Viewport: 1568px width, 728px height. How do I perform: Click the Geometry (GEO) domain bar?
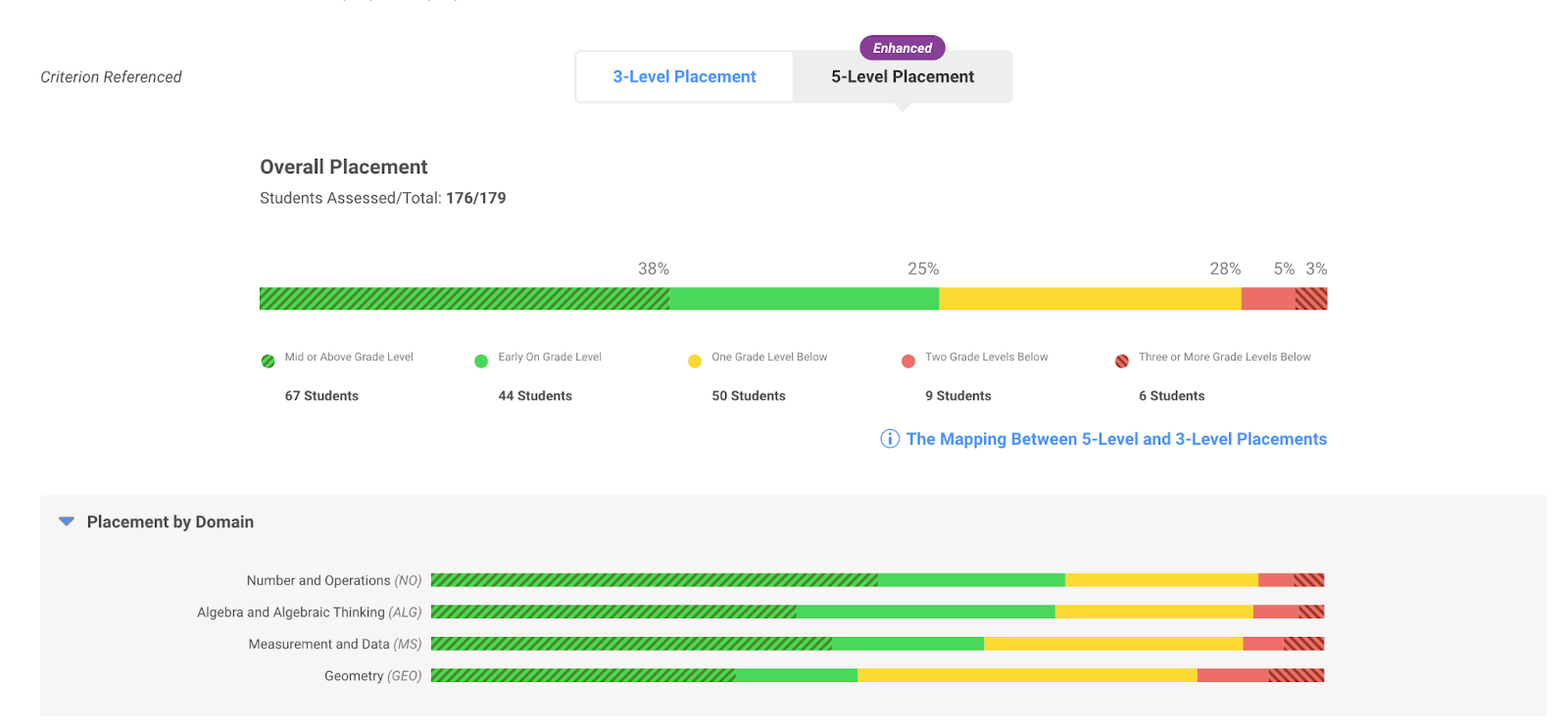[x=877, y=675]
